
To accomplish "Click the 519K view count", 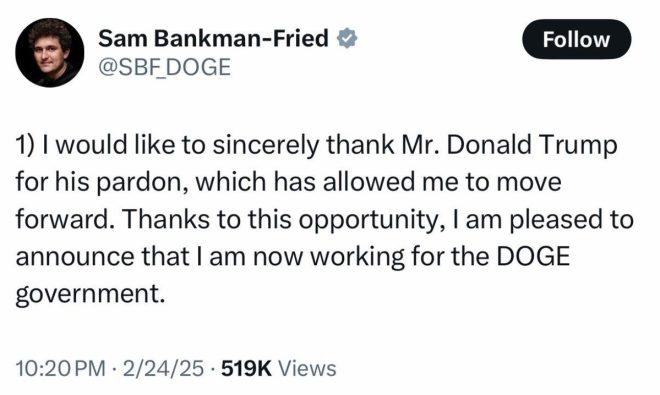I will pyautogui.click(x=246, y=368).
